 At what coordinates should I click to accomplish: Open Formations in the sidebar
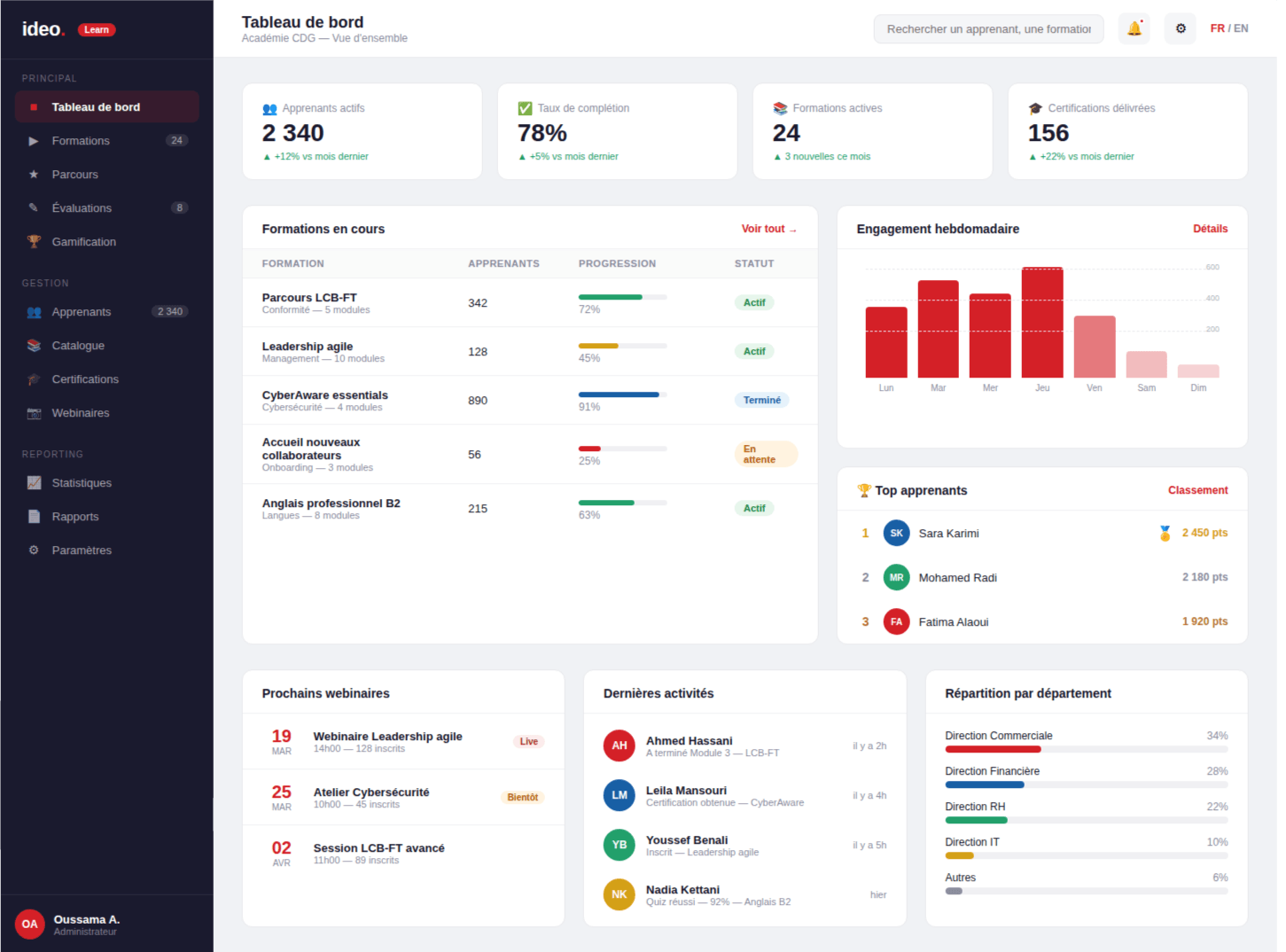pyautogui.click(x=81, y=141)
